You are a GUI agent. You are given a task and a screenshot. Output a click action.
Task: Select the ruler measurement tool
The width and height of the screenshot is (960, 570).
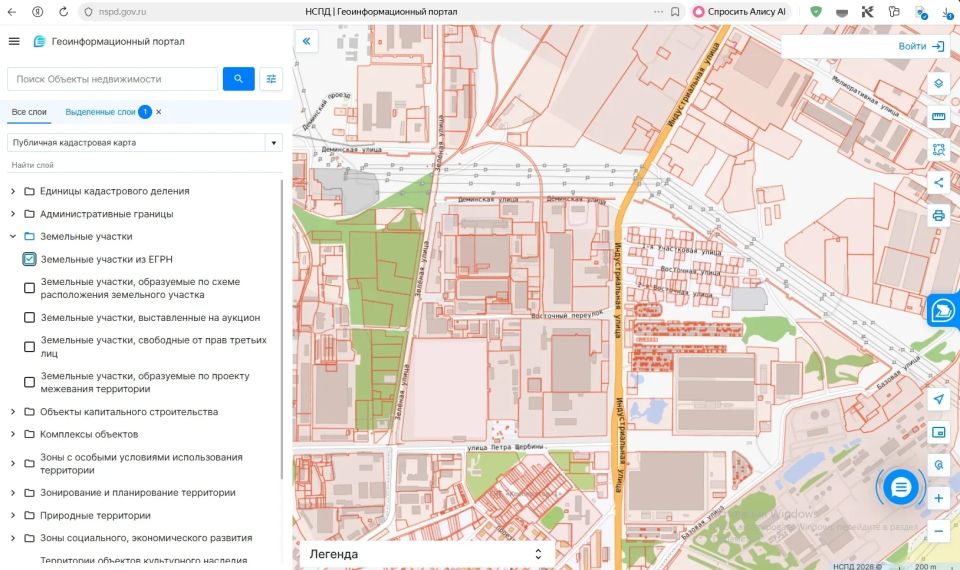[939, 116]
